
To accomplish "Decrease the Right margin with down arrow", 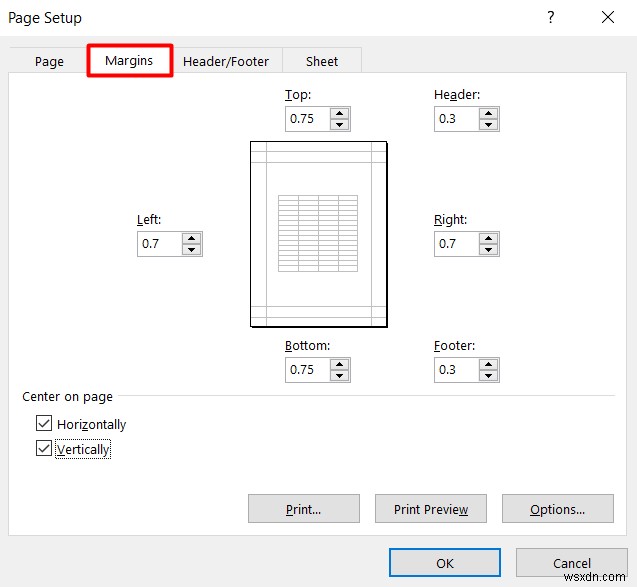I will pos(489,250).
